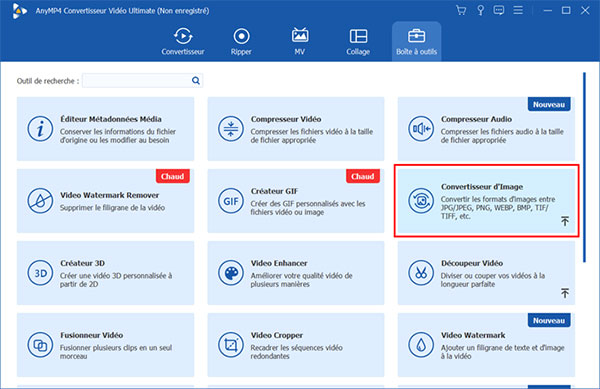The image size is (600, 389).
Task: Open the hamburger menu icon
Action: coord(518,10)
